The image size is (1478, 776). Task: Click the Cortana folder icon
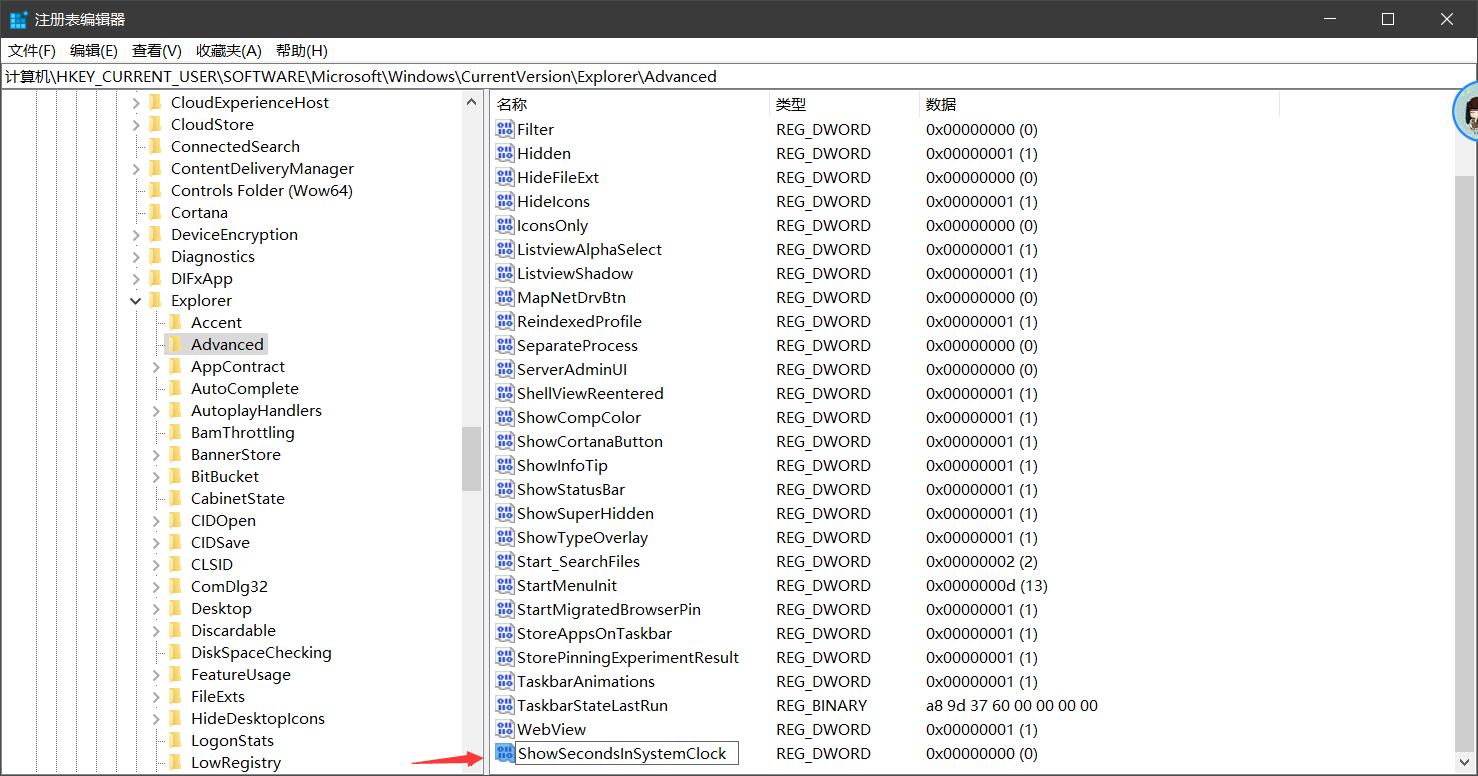pyautogui.click(x=155, y=213)
